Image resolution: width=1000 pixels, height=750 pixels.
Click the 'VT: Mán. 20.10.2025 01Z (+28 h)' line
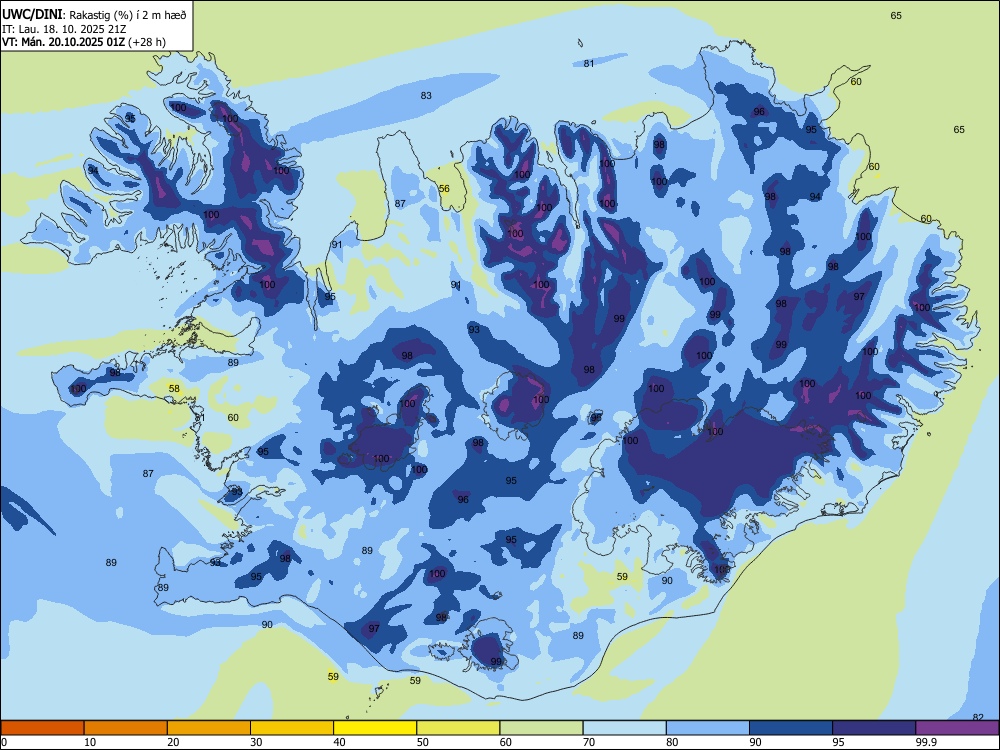[x=84, y=42]
